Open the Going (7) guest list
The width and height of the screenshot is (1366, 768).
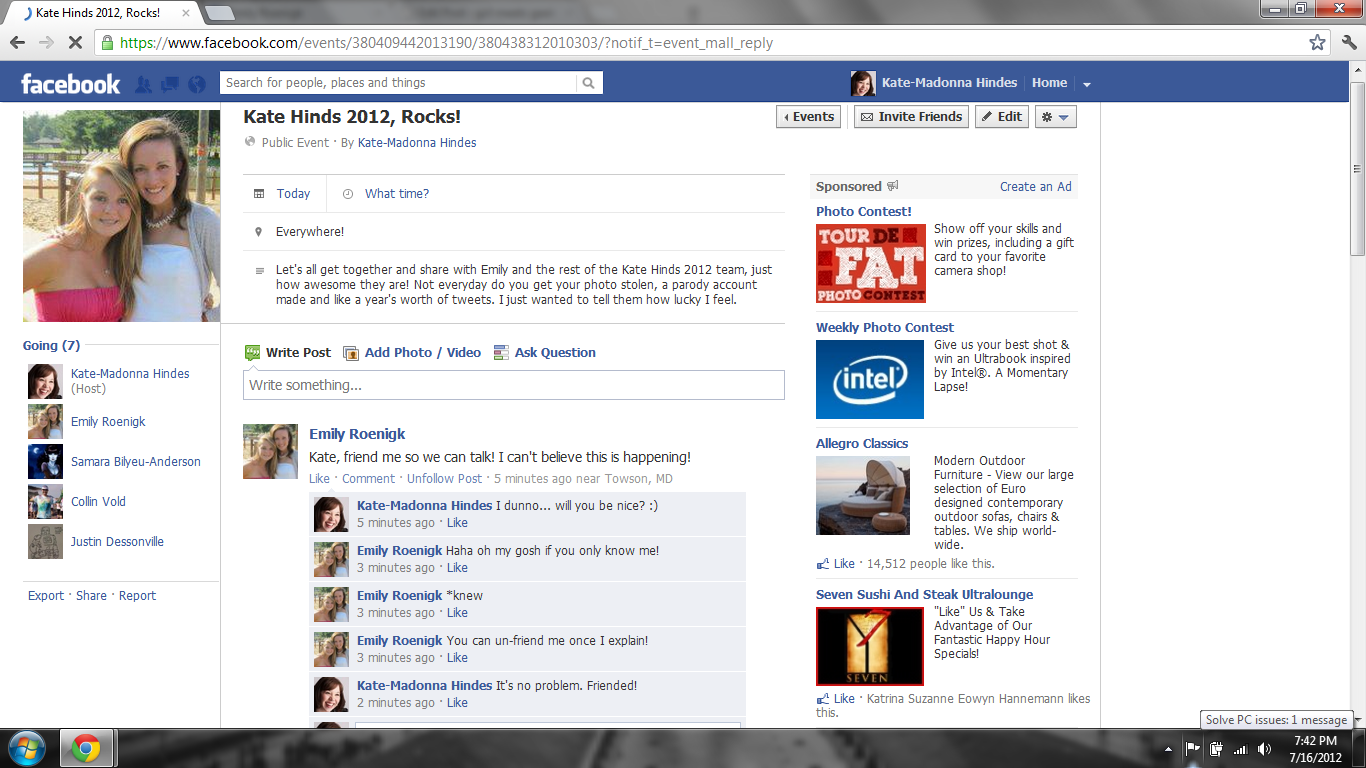coord(51,346)
